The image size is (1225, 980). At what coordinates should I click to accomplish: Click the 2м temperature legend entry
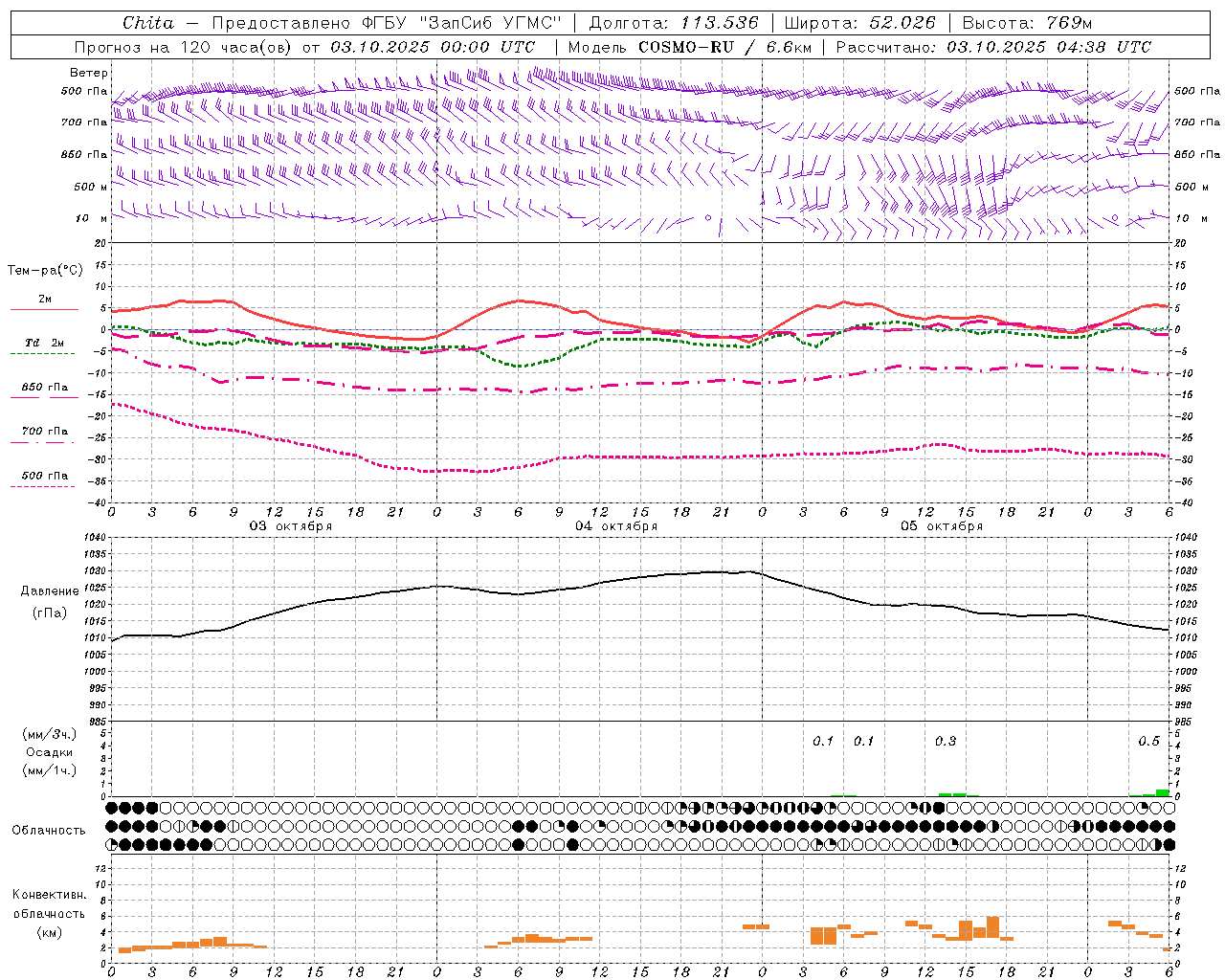coord(45,300)
